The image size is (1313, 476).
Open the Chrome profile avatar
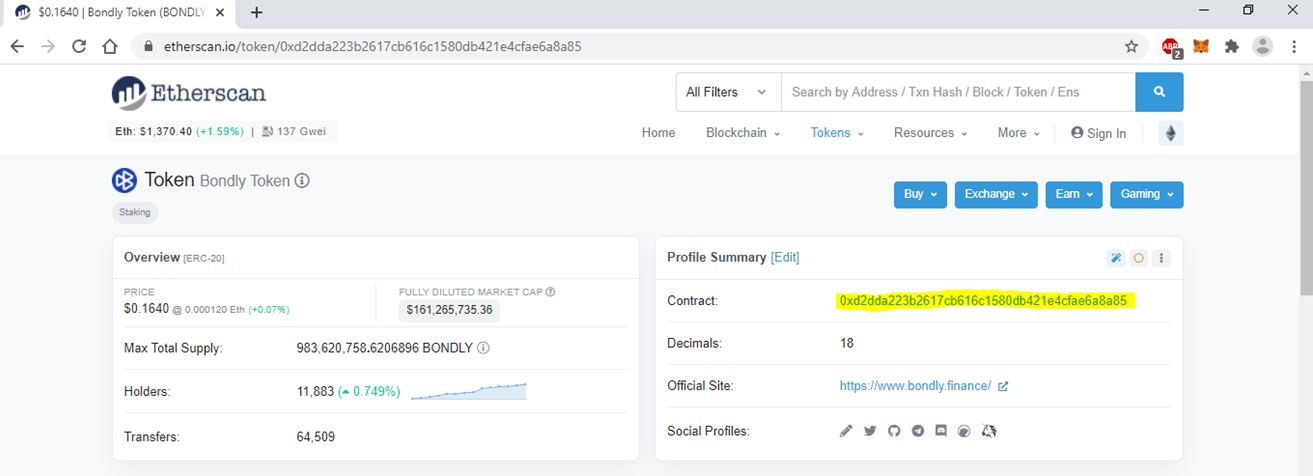point(1263,46)
